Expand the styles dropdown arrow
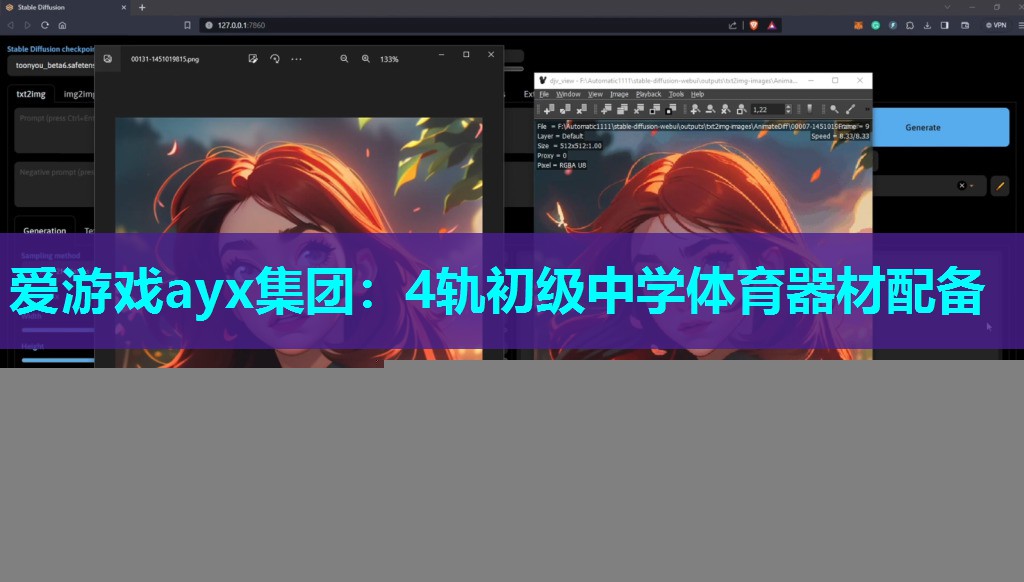 pyautogui.click(x=972, y=186)
